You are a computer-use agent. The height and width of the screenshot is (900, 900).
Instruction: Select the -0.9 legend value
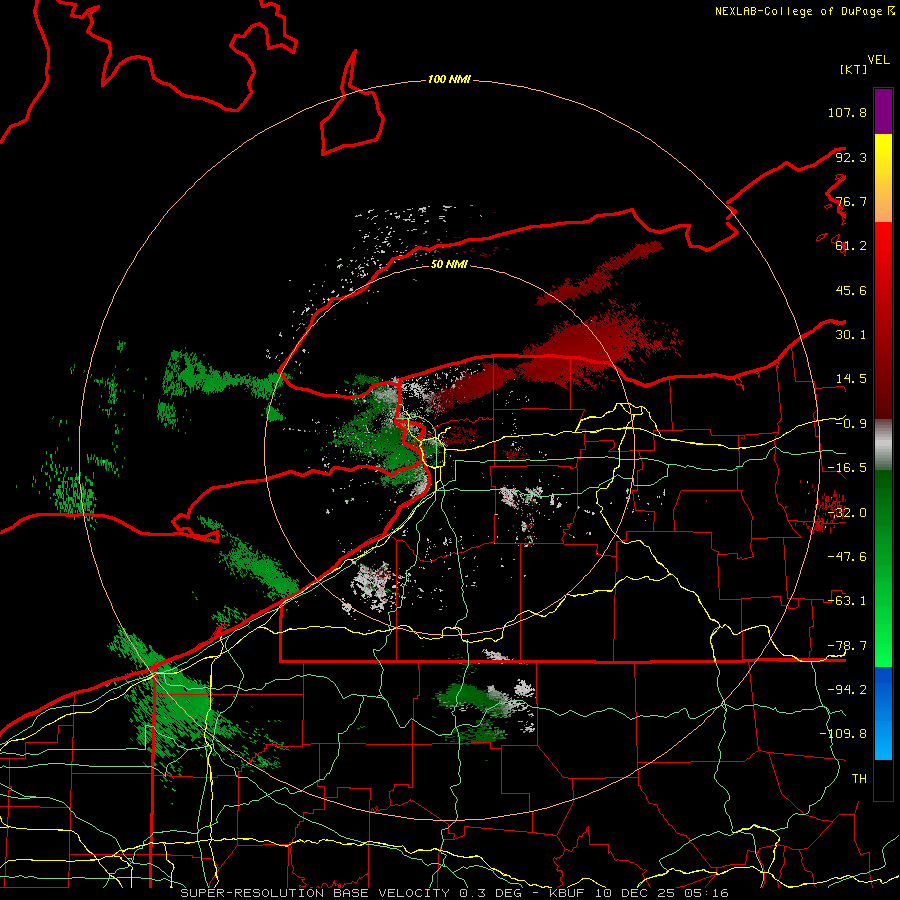coord(851,424)
